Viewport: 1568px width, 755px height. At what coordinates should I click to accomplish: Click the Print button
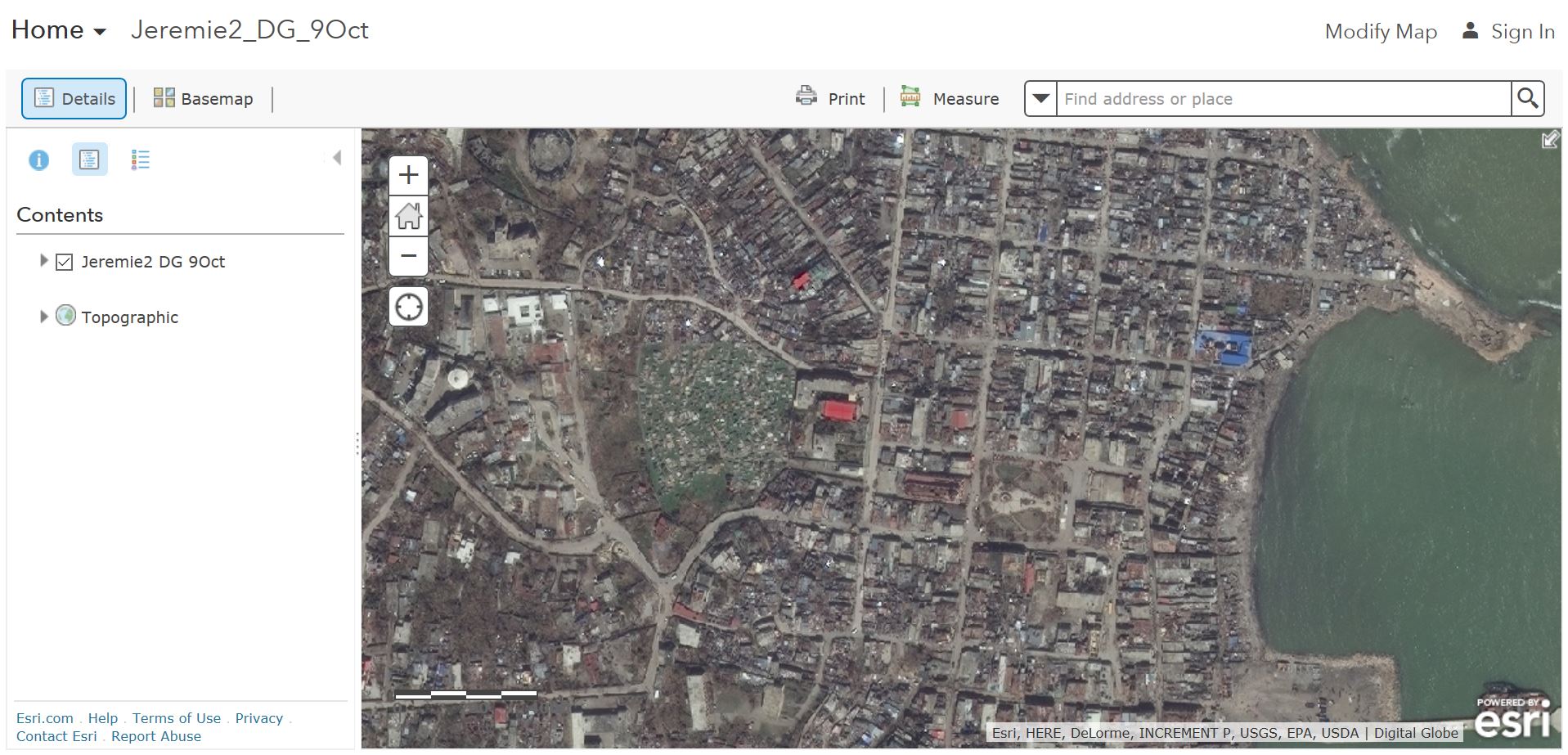(x=830, y=98)
